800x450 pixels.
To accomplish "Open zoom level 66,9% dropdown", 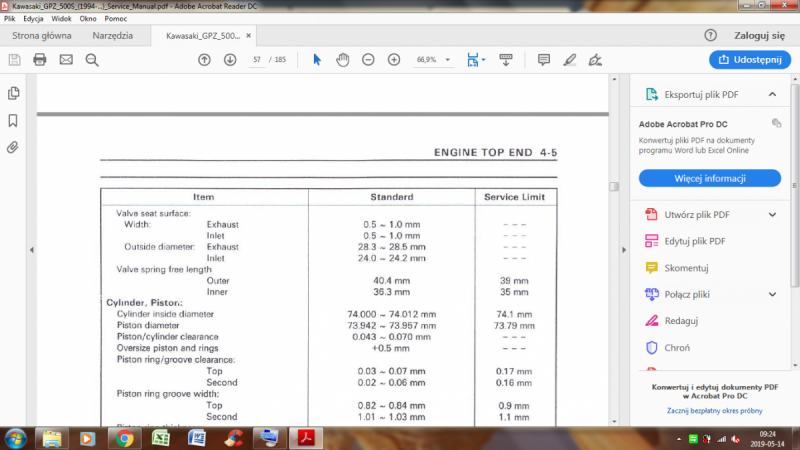I will tap(446, 60).
